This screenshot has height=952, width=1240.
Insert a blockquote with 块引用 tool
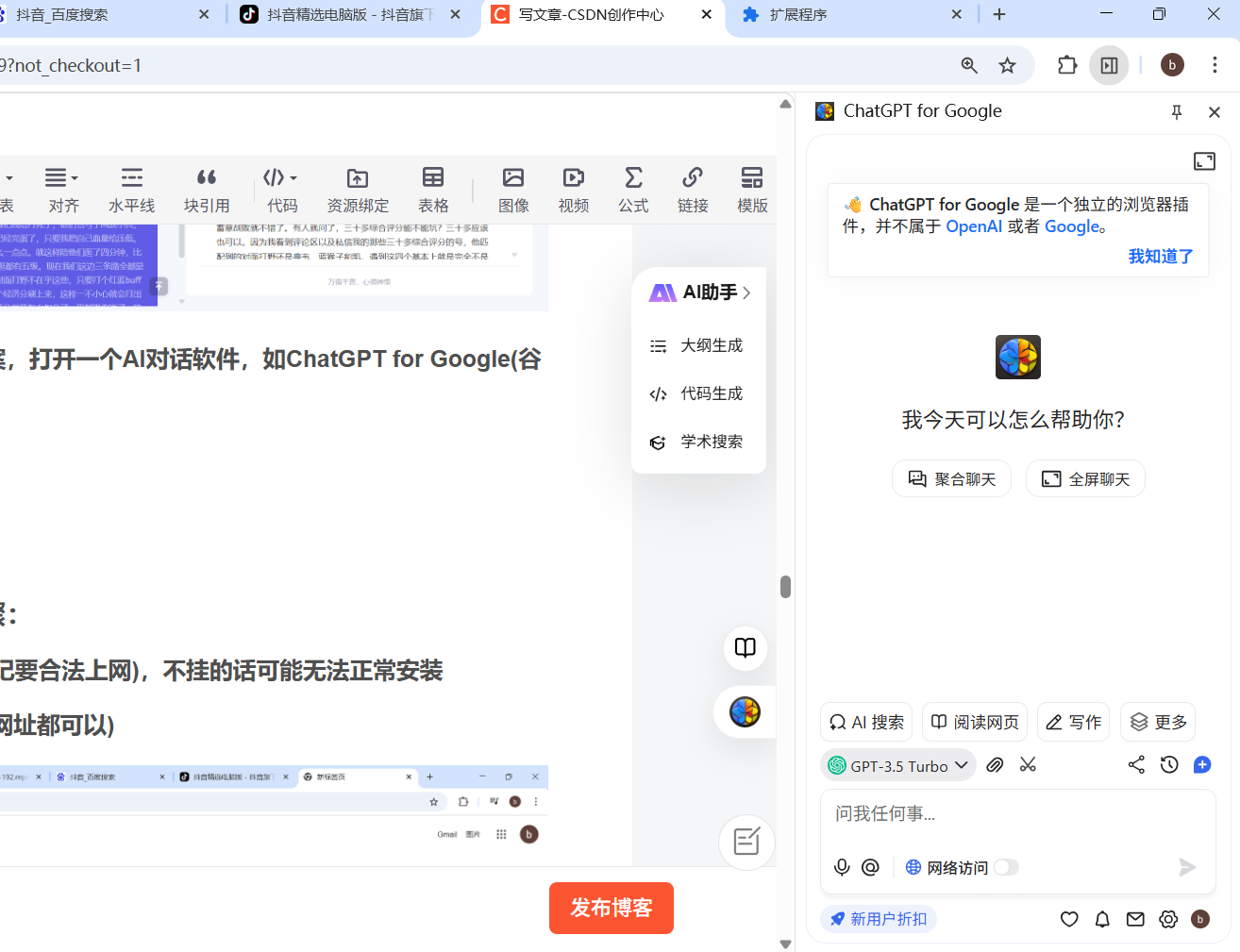click(x=207, y=190)
